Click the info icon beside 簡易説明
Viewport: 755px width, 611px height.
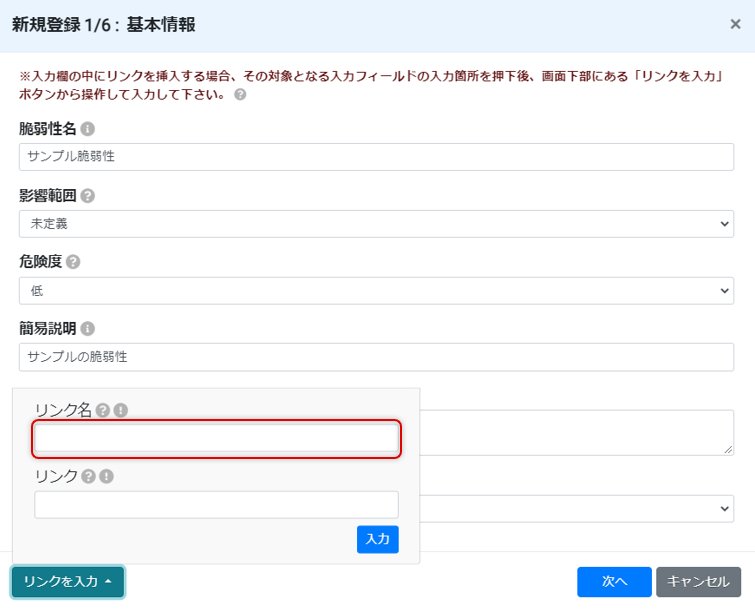coord(88,329)
